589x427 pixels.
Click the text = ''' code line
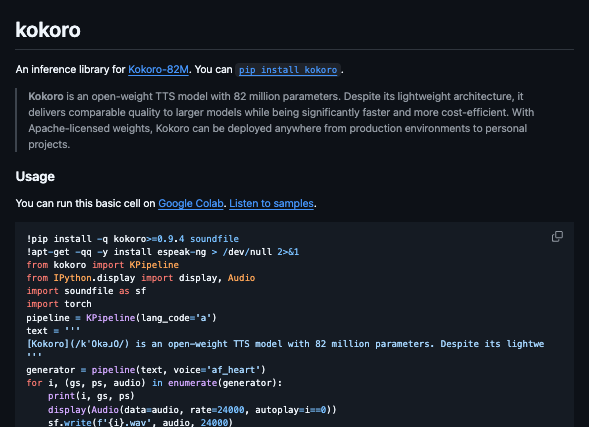(53, 331)
